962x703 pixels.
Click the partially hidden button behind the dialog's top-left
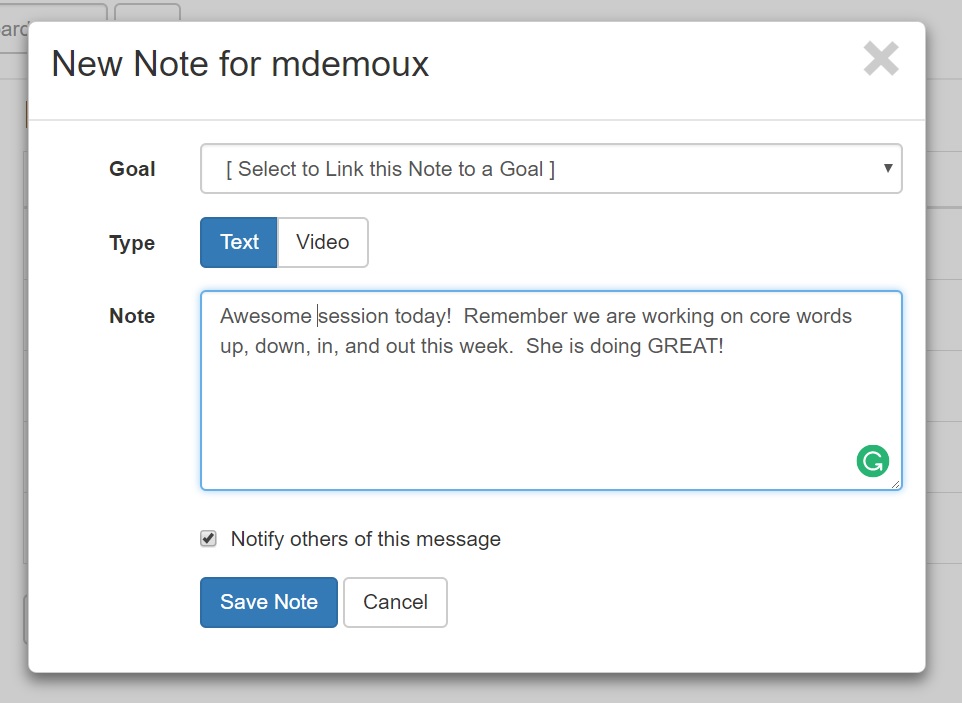(x=147, y=13)
